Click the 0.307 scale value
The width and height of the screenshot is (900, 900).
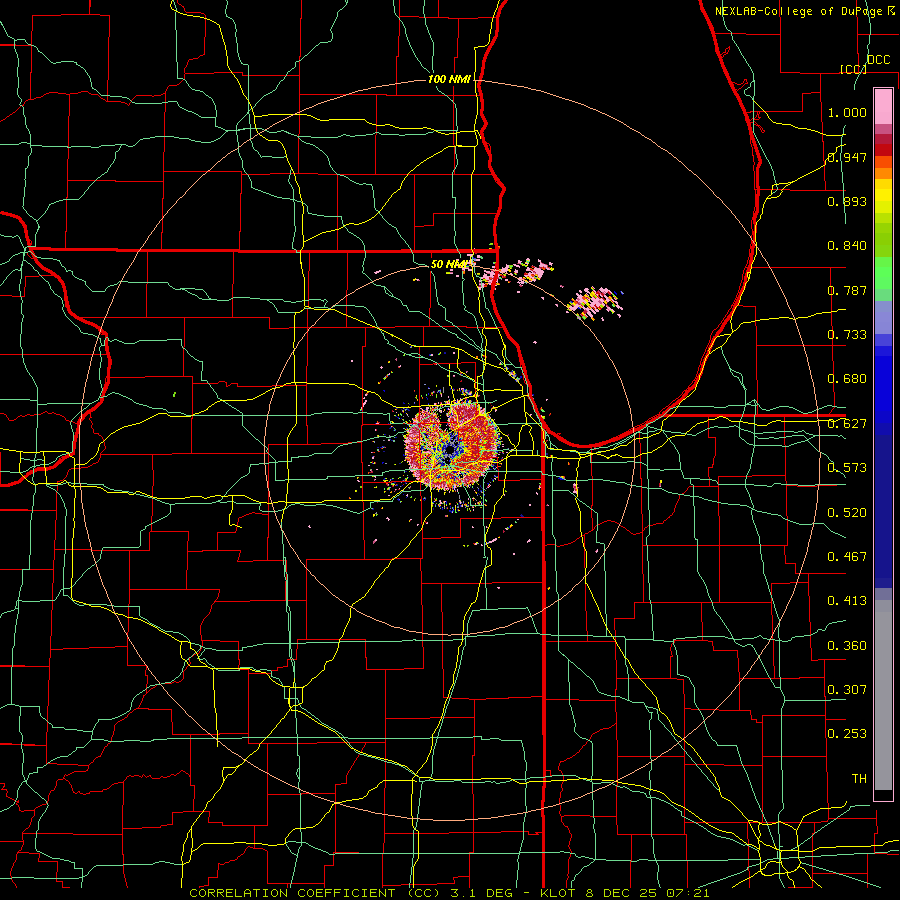847,690
